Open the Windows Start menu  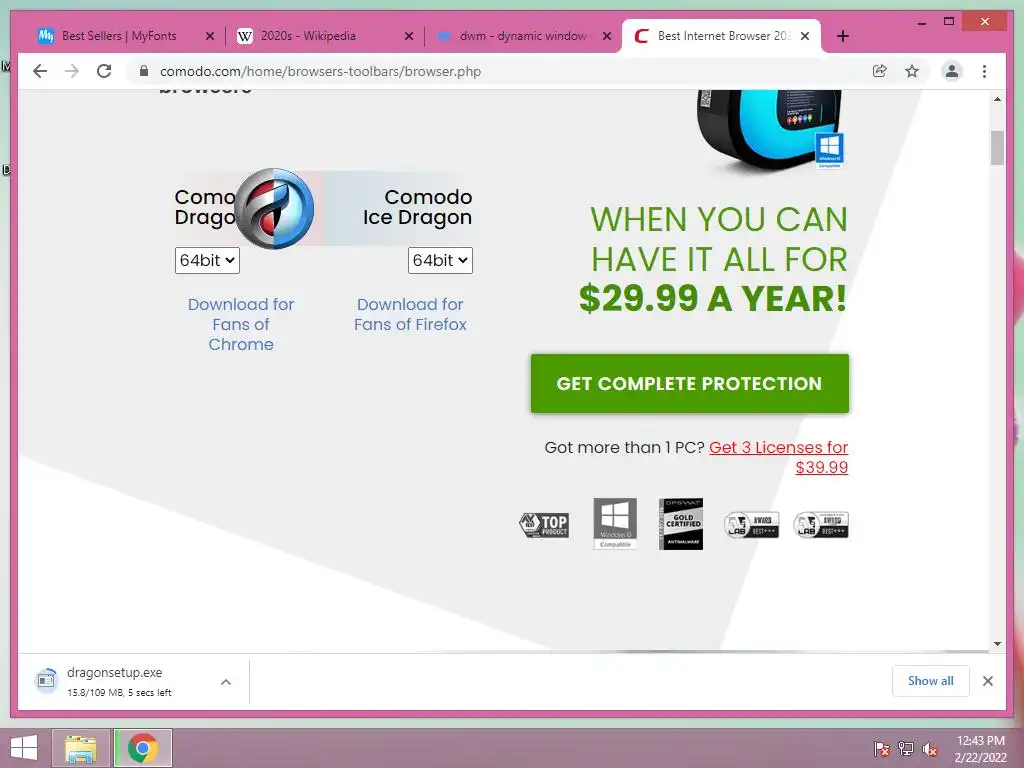point(24,748)
